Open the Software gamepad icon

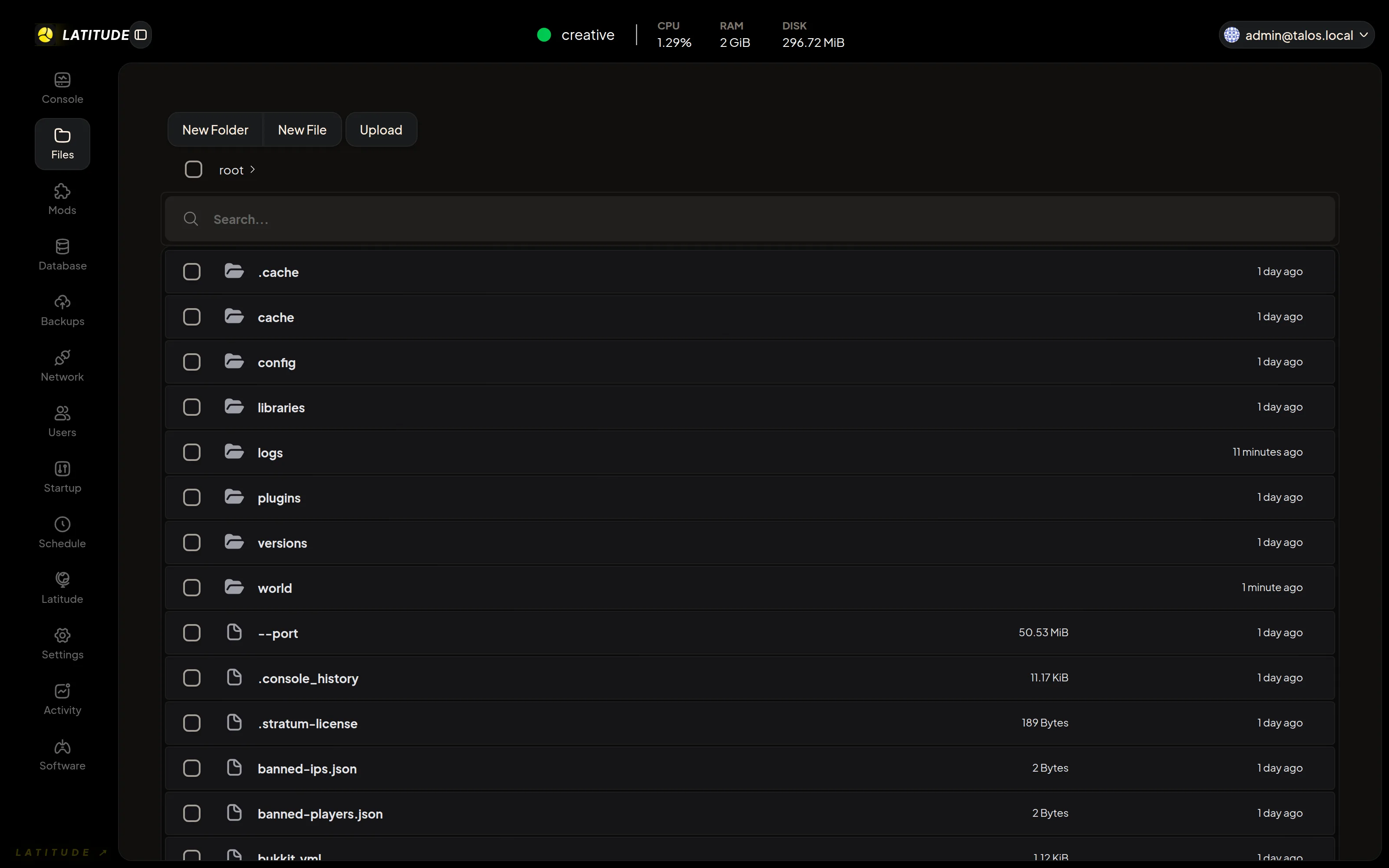click(62, 747)
